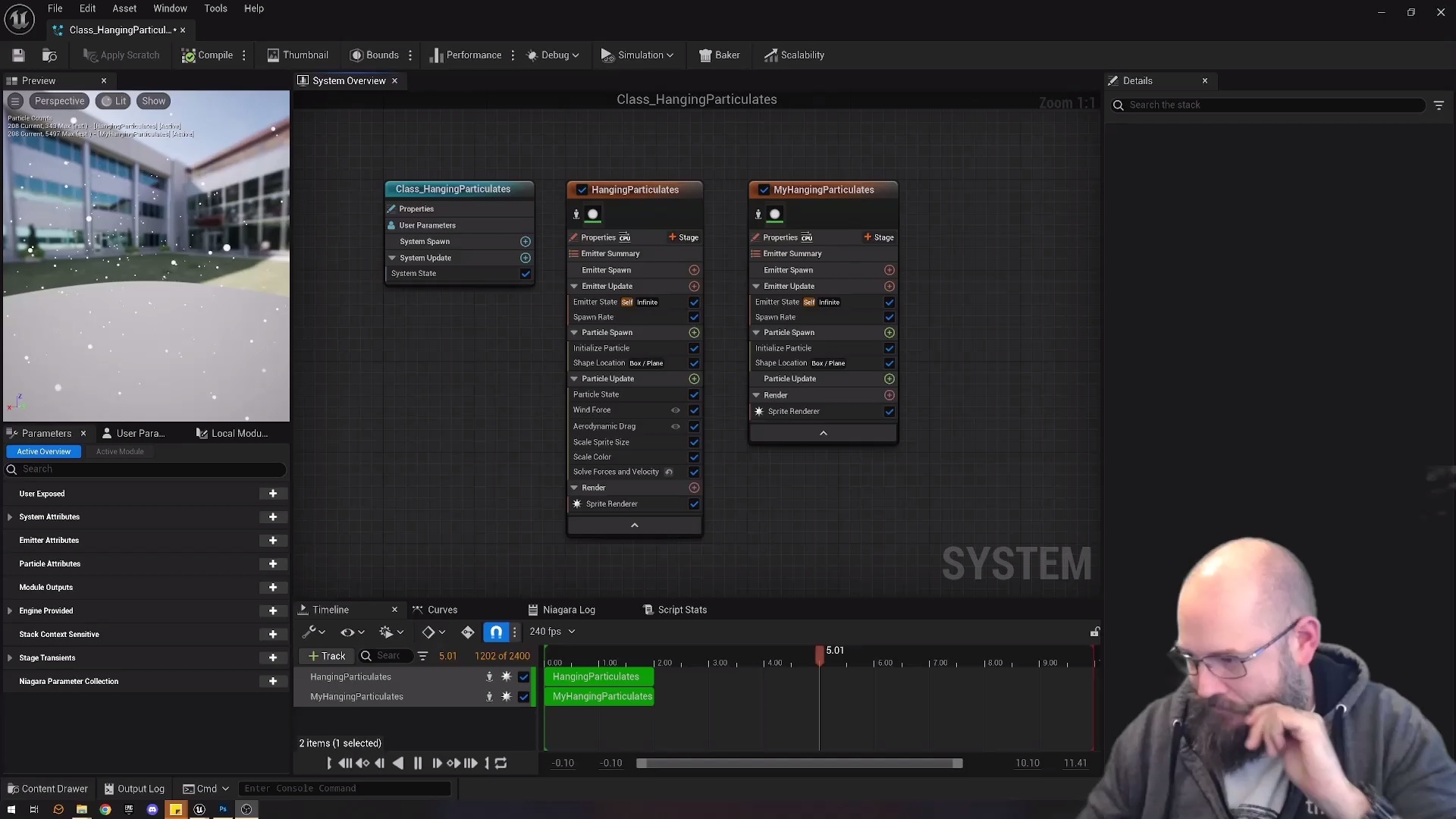The height and width of the screenshot is (819, 1456).
Task: Collapse HangingParticulates Emitter Update section
Action: coord(574,287)
